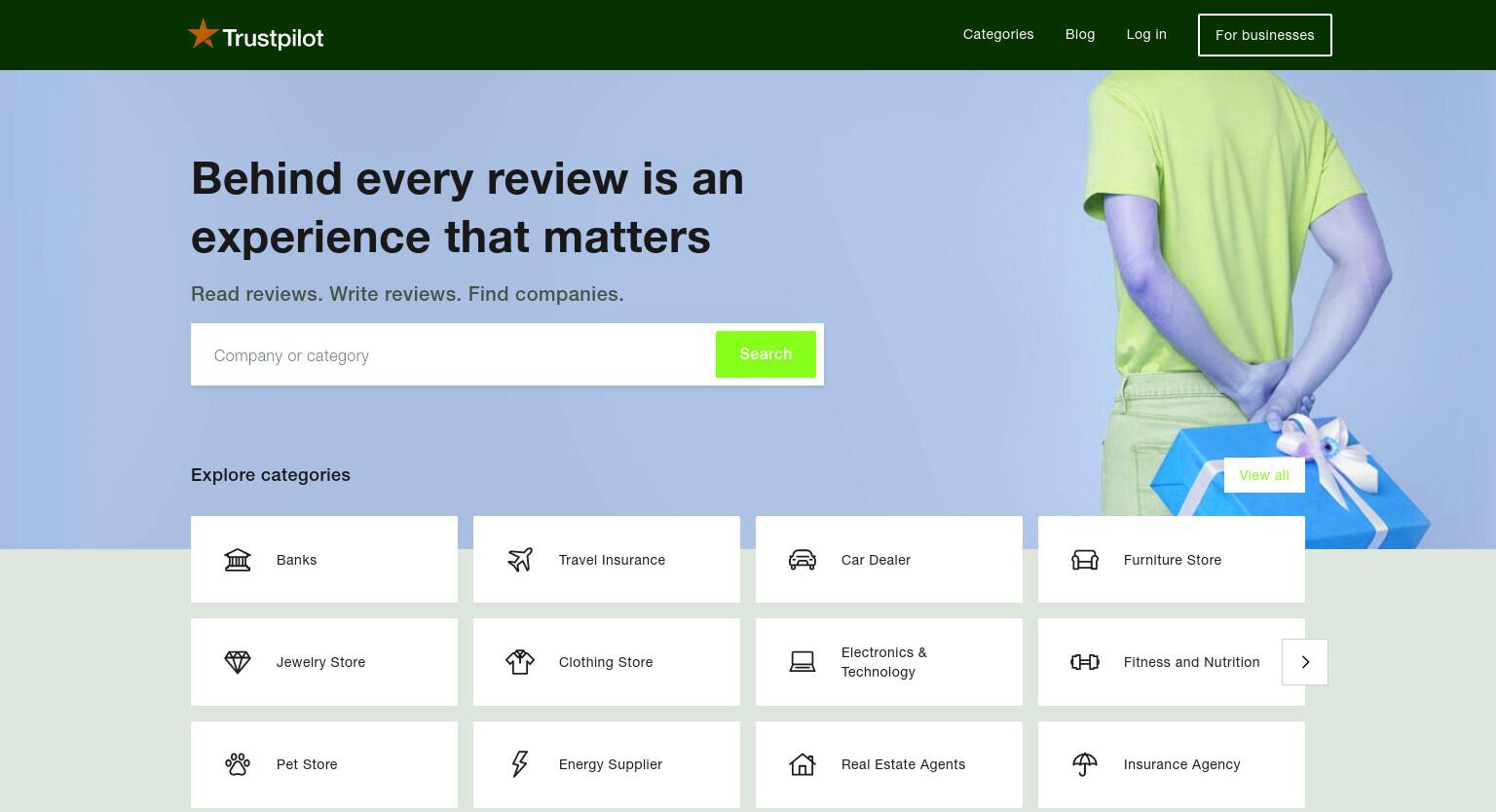
Task: Show next categories with right chevron
Action: (1305, 662)
